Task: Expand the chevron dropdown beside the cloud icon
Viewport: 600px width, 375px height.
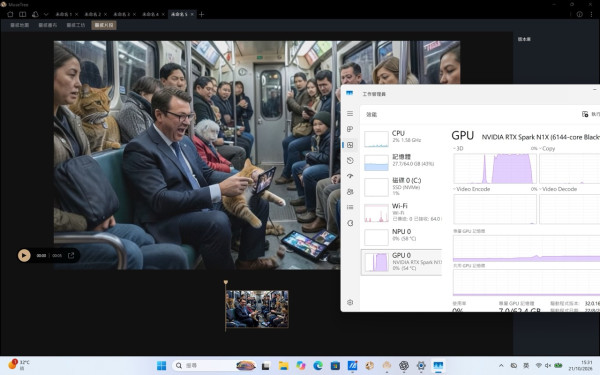Action: click(46, 15)
